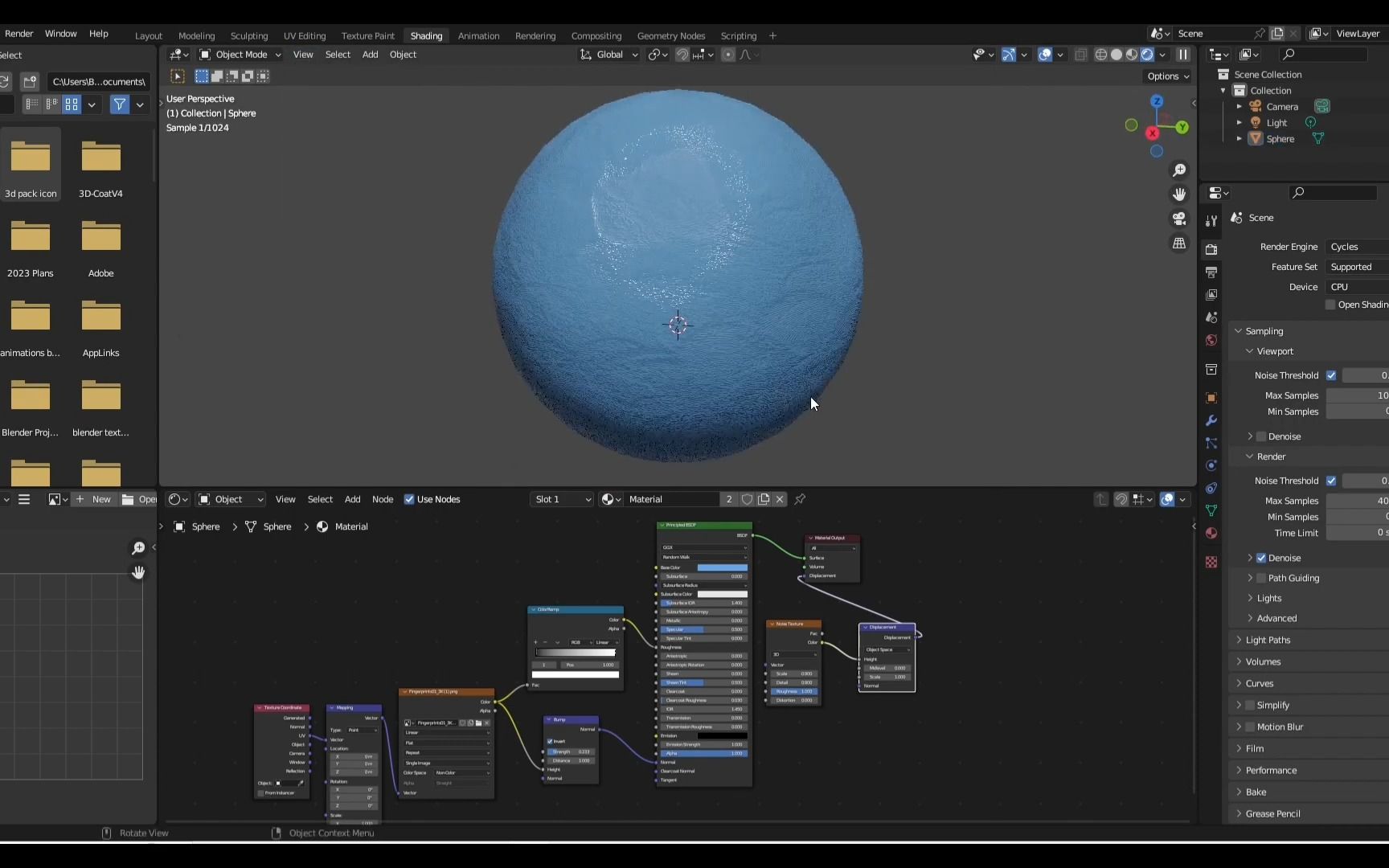Toggle the Noise Threshold checkbox under Viewport
Image resolution: width=1389 pixels, height=868 pixels.
pyautogui.click(x=1332, y=375)
